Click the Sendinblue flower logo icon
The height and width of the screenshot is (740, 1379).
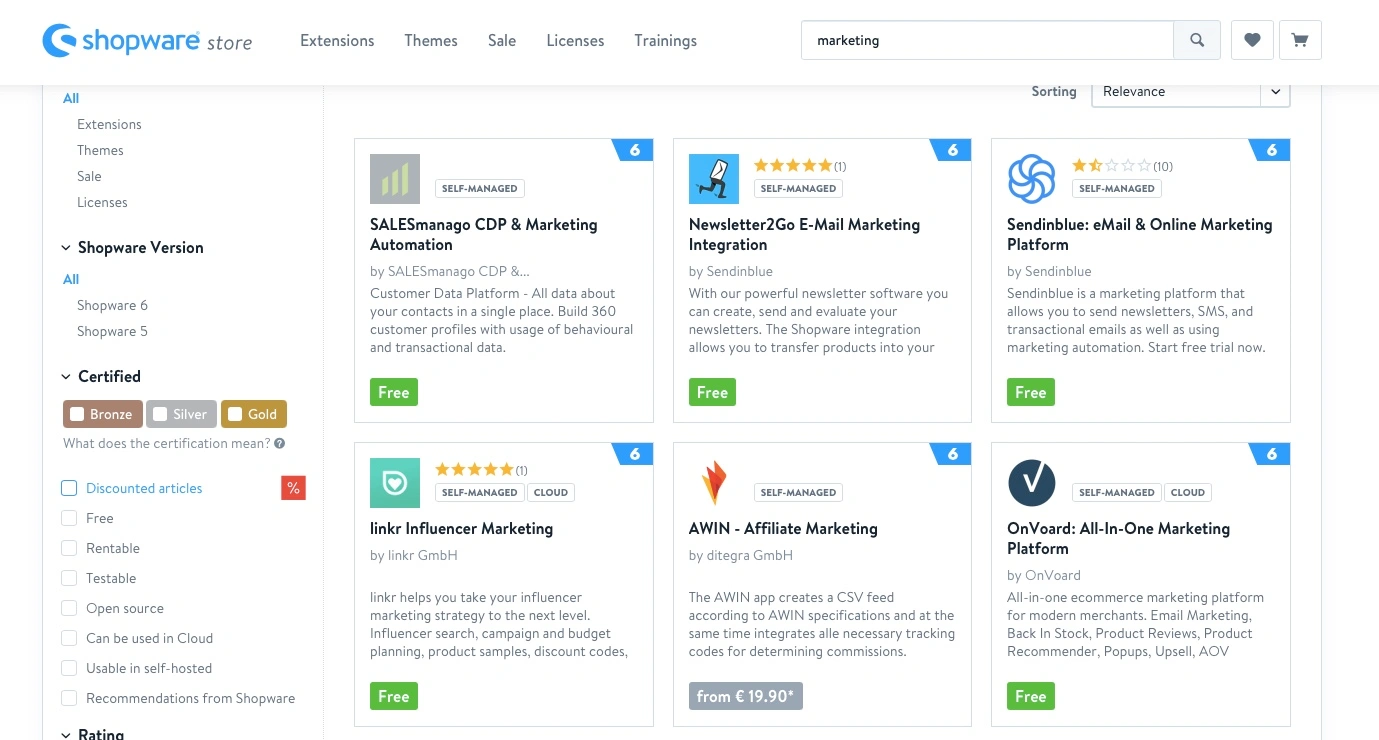coord(1031,179)
